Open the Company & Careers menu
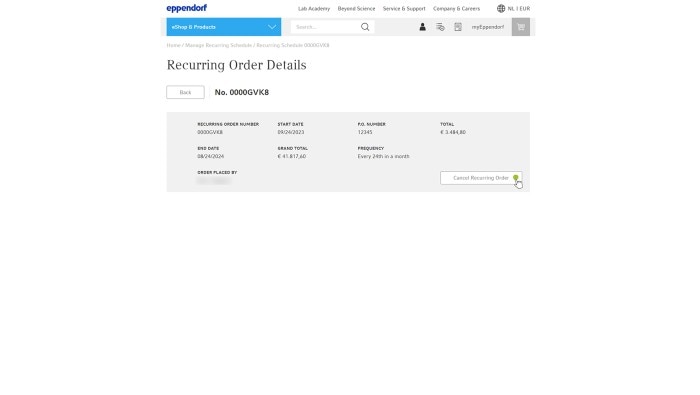The image size is (700, 395). tap(456, 8)
